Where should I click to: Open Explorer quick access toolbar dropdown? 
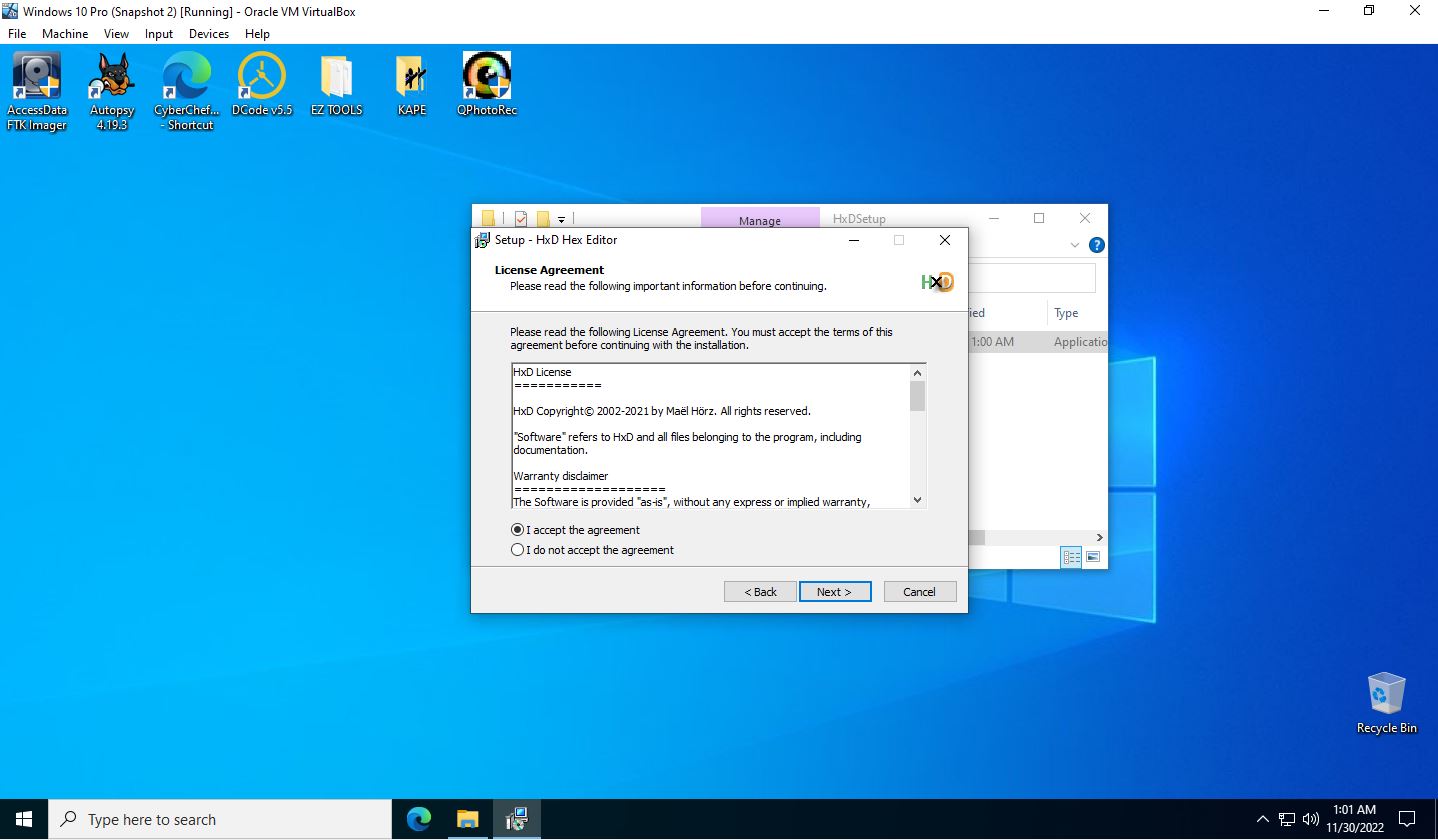(x=561, y=219)
